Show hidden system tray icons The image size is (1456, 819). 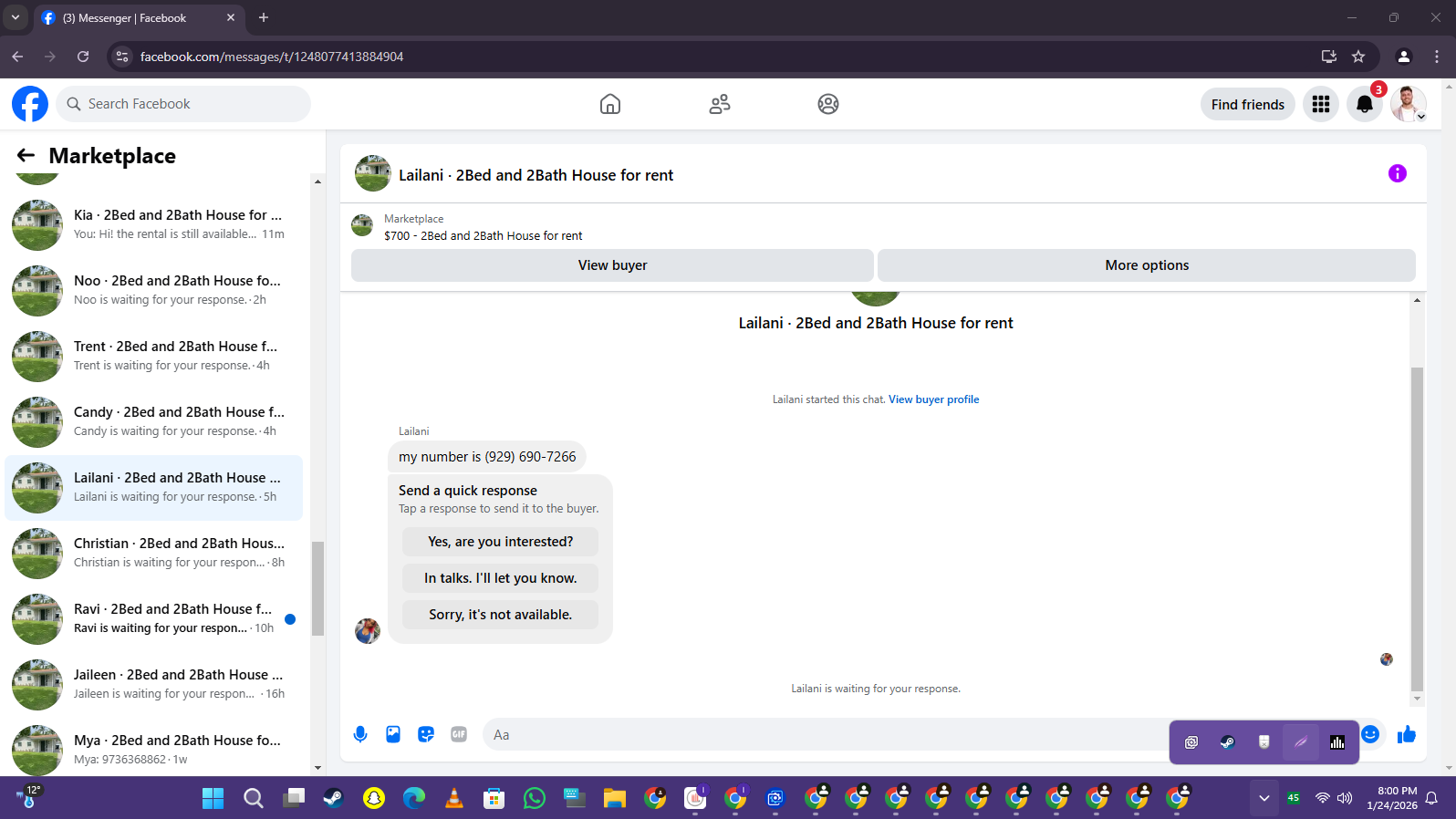click(x=1264, y=798)
